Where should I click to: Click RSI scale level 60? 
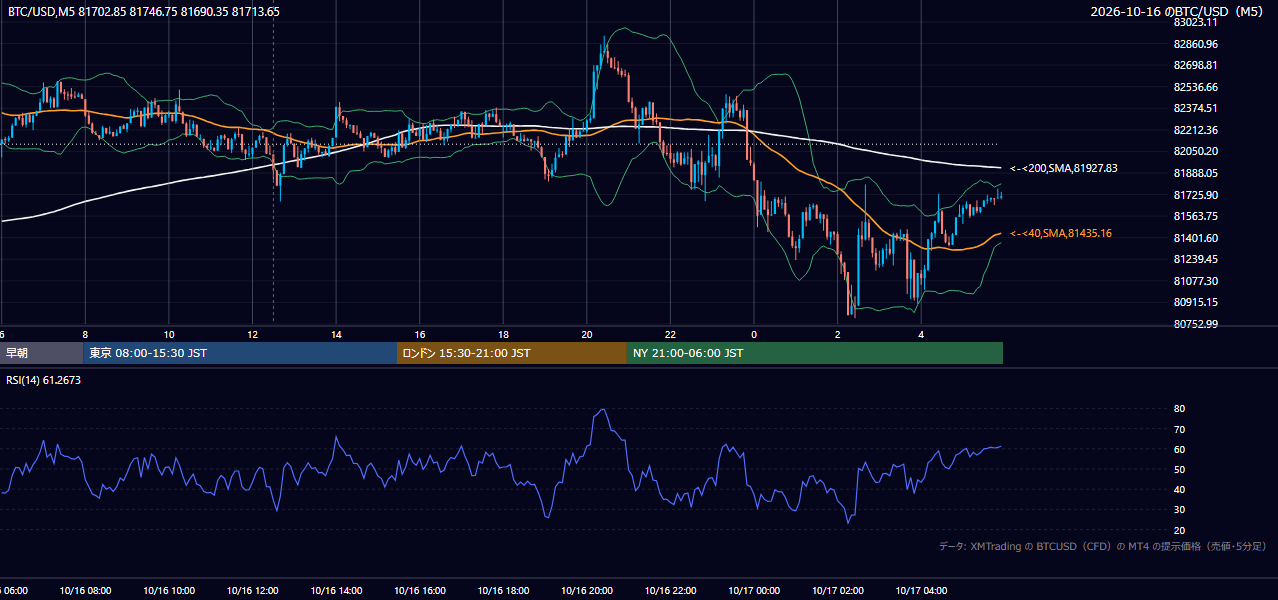click(x=1180, y=449)
